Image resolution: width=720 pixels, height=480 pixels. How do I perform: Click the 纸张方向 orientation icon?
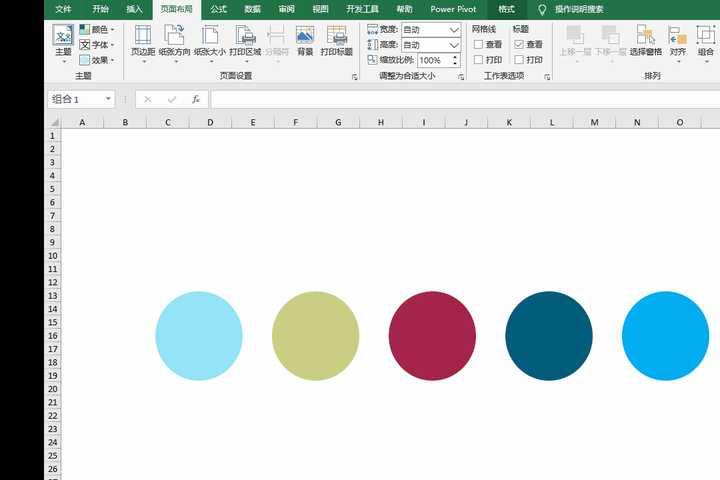point(174,36)
